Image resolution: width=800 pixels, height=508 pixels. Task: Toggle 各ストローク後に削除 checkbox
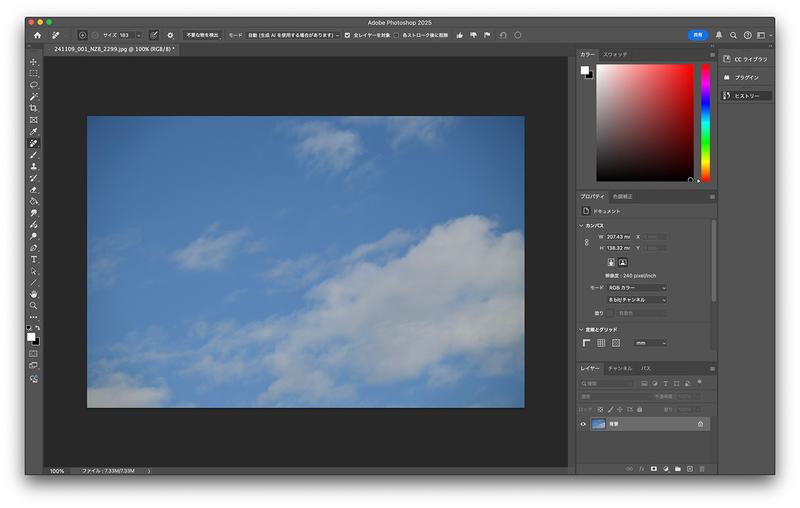coord(396,35)
